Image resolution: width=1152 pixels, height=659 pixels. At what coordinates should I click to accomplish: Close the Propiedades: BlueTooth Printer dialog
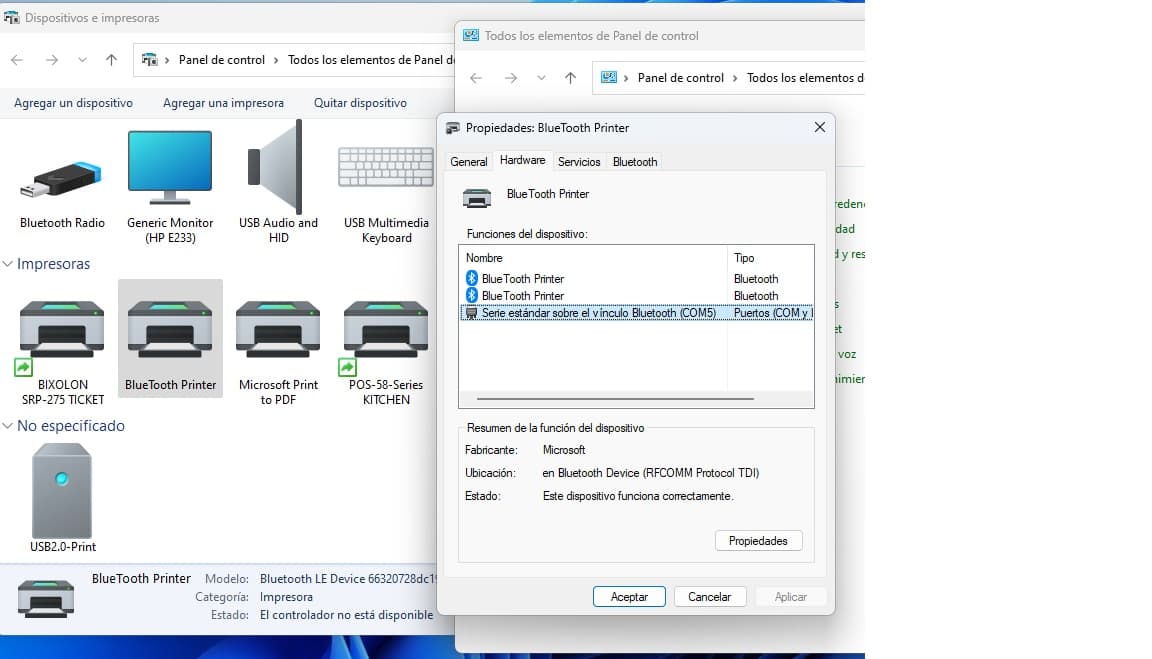[x=820, y=127]
